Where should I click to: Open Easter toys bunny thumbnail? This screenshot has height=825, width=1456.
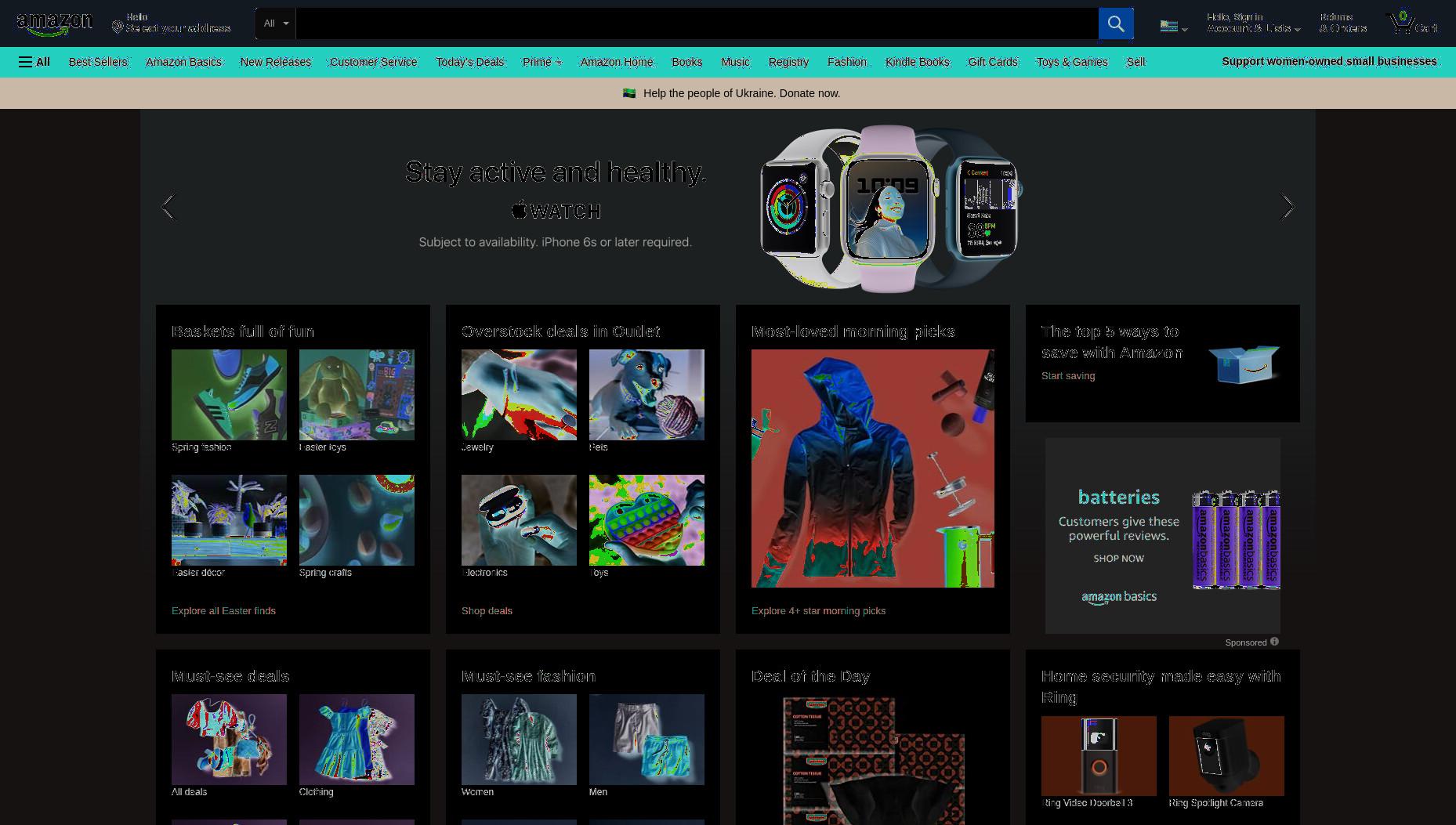click(357, 395)
